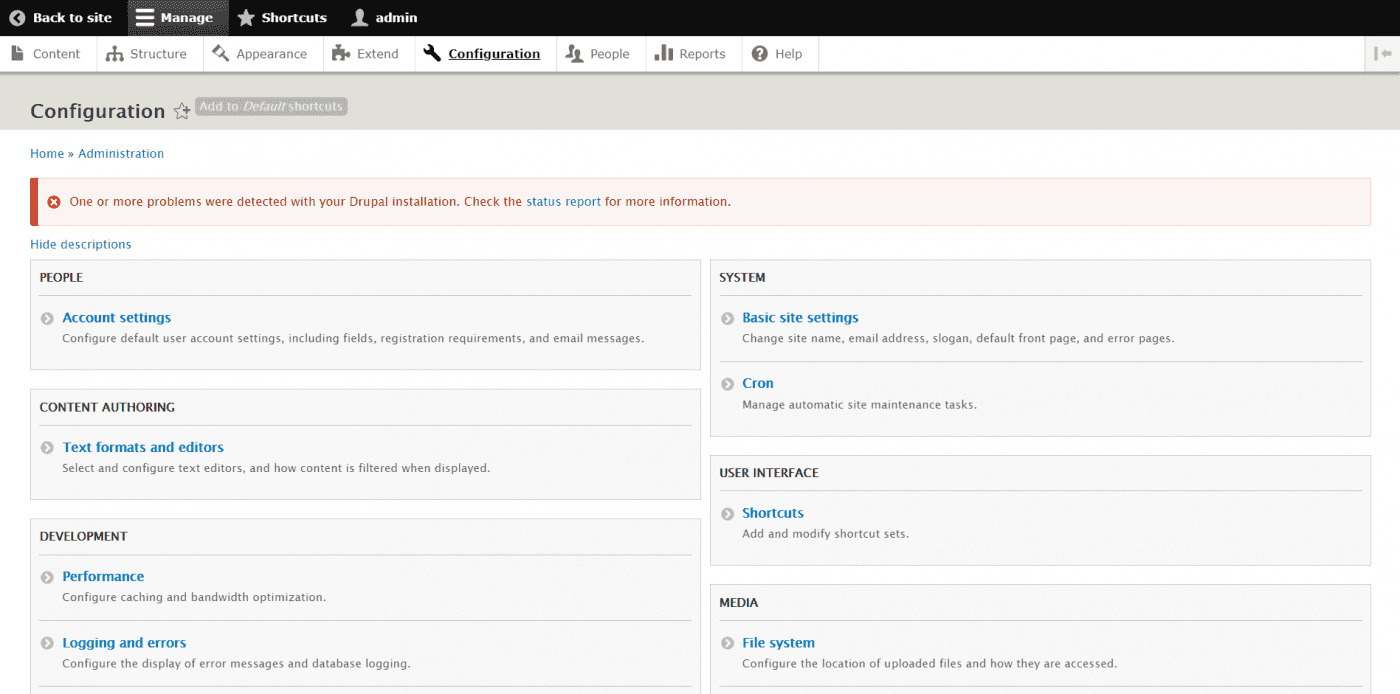
Task: Open Logging and errors link
Action: (124, 643)
